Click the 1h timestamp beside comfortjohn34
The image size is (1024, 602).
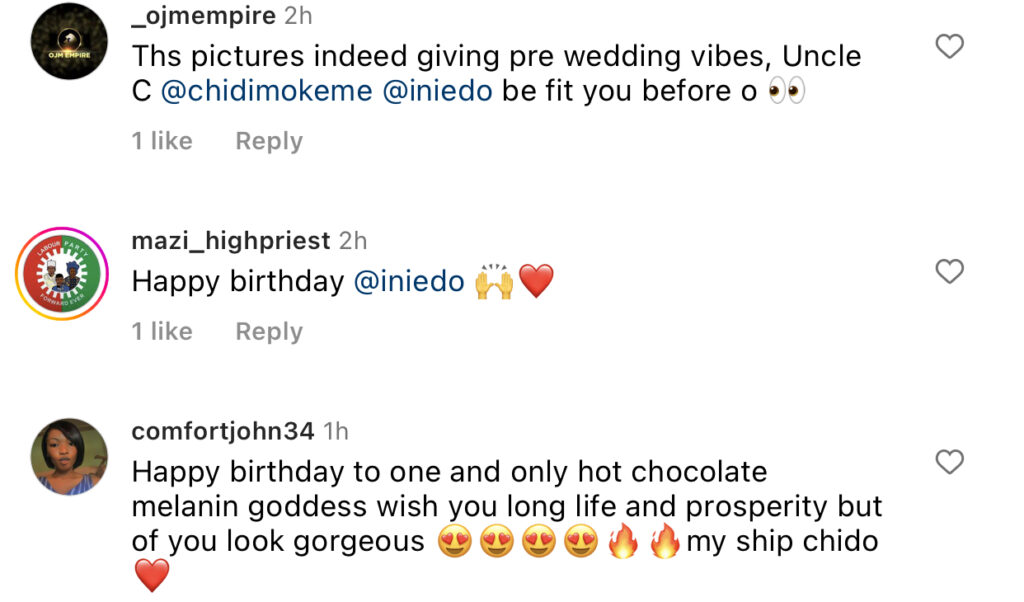[337, 431]
